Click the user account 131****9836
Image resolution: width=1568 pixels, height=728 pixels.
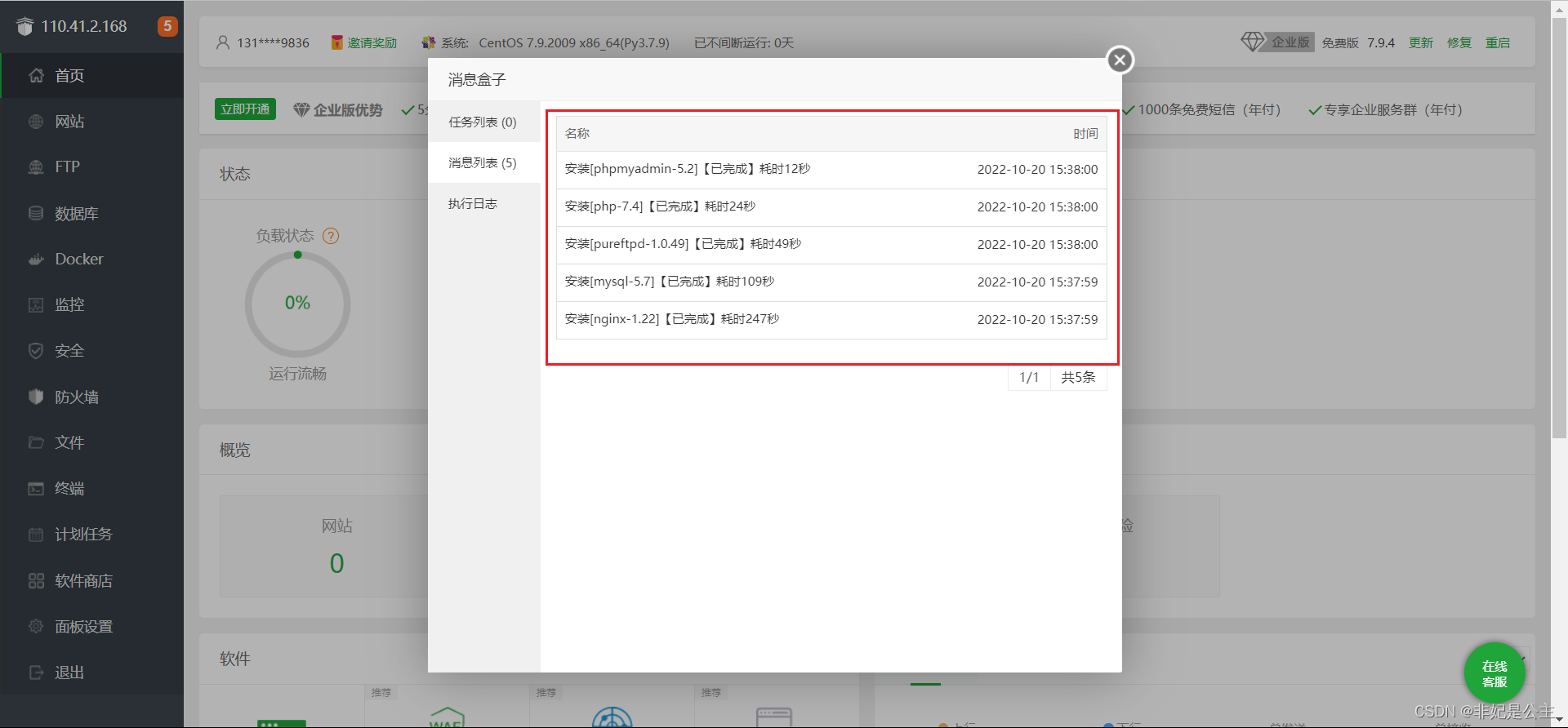[273, 42]
